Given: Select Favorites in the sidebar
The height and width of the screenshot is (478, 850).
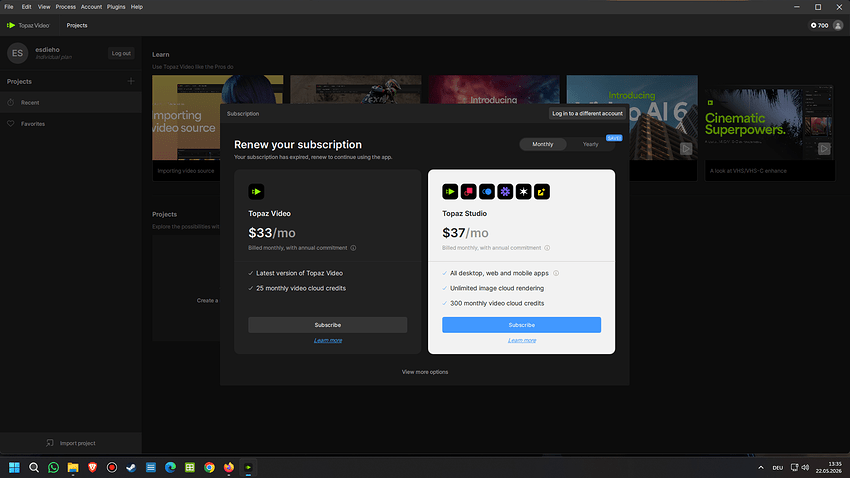Looking at the screenshot, I should click(x=70, y=124).
